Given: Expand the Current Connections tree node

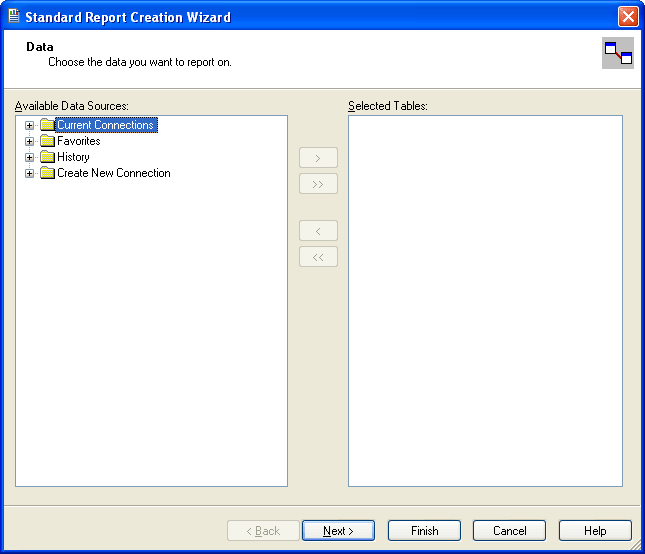Looking at the screenshot, I should (30, 126).
